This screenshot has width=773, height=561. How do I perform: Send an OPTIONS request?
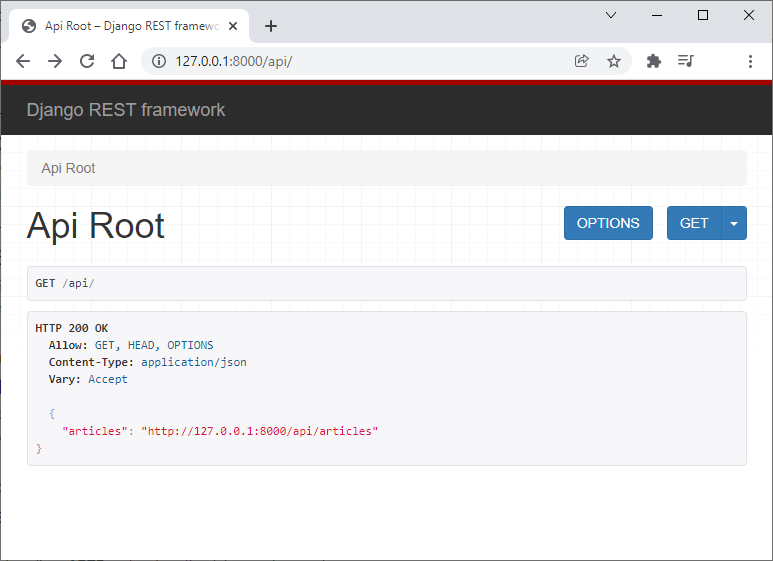click(x=608, y=223)
